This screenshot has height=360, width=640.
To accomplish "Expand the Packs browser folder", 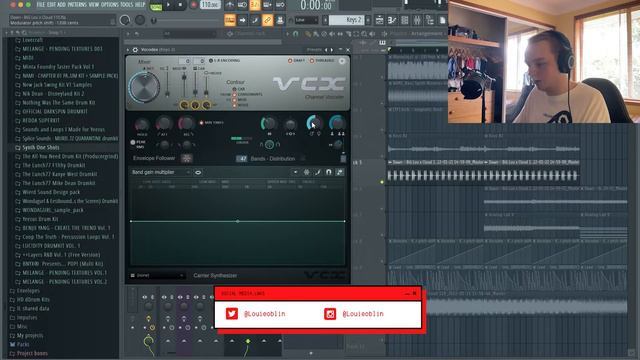I will point(23,345).
